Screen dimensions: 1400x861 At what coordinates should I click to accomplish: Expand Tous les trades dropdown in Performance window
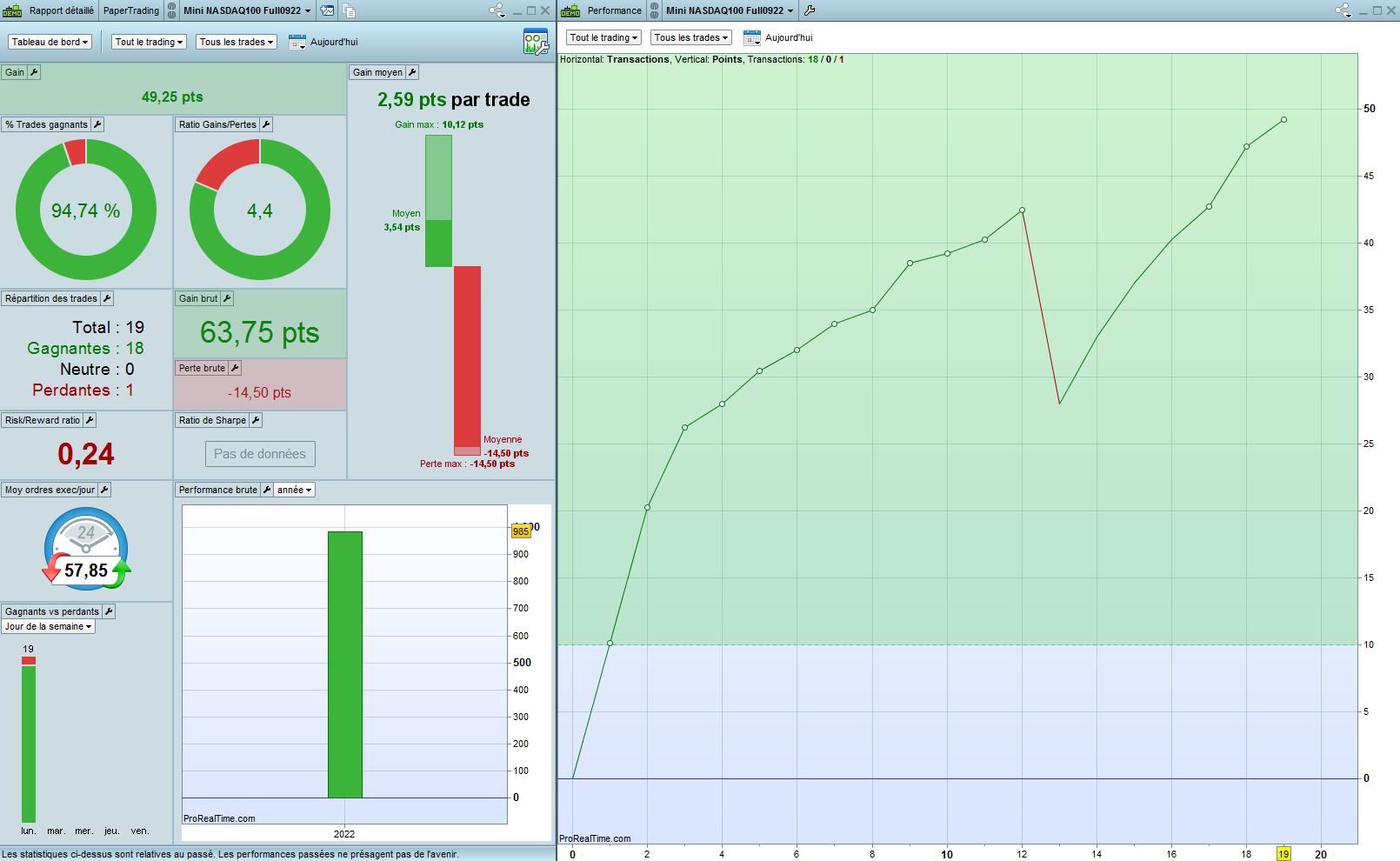click(691, 37)
